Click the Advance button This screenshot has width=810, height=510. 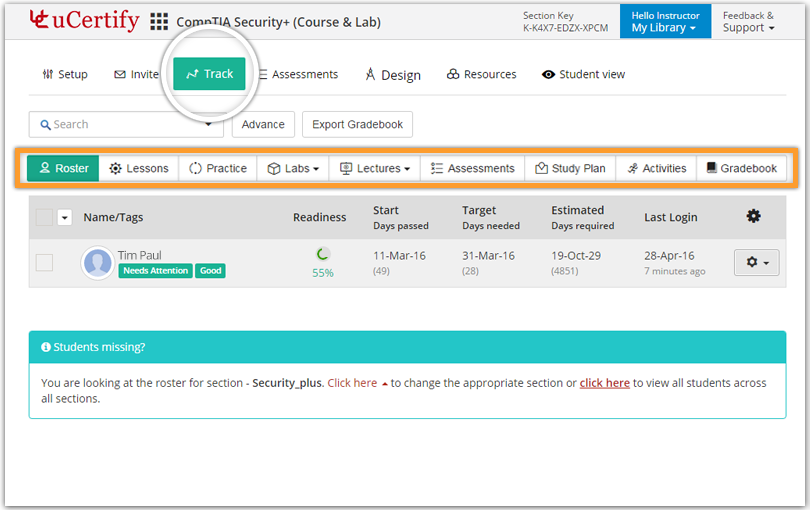tap(263, 125)
